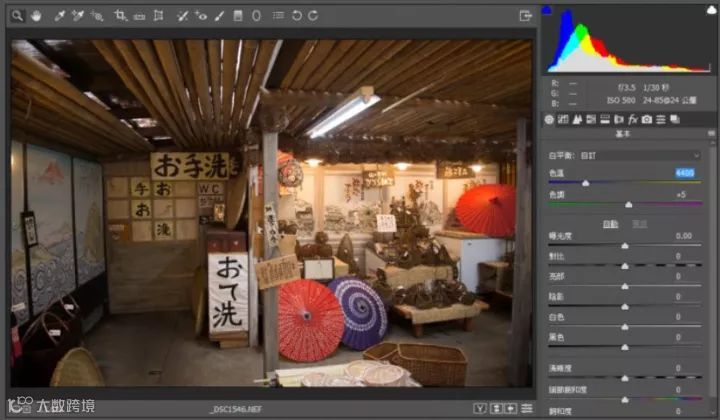The width and height of the screenshot is (720, 420).
Task: Select the Transform tool
Action: (x=158, y=16)
